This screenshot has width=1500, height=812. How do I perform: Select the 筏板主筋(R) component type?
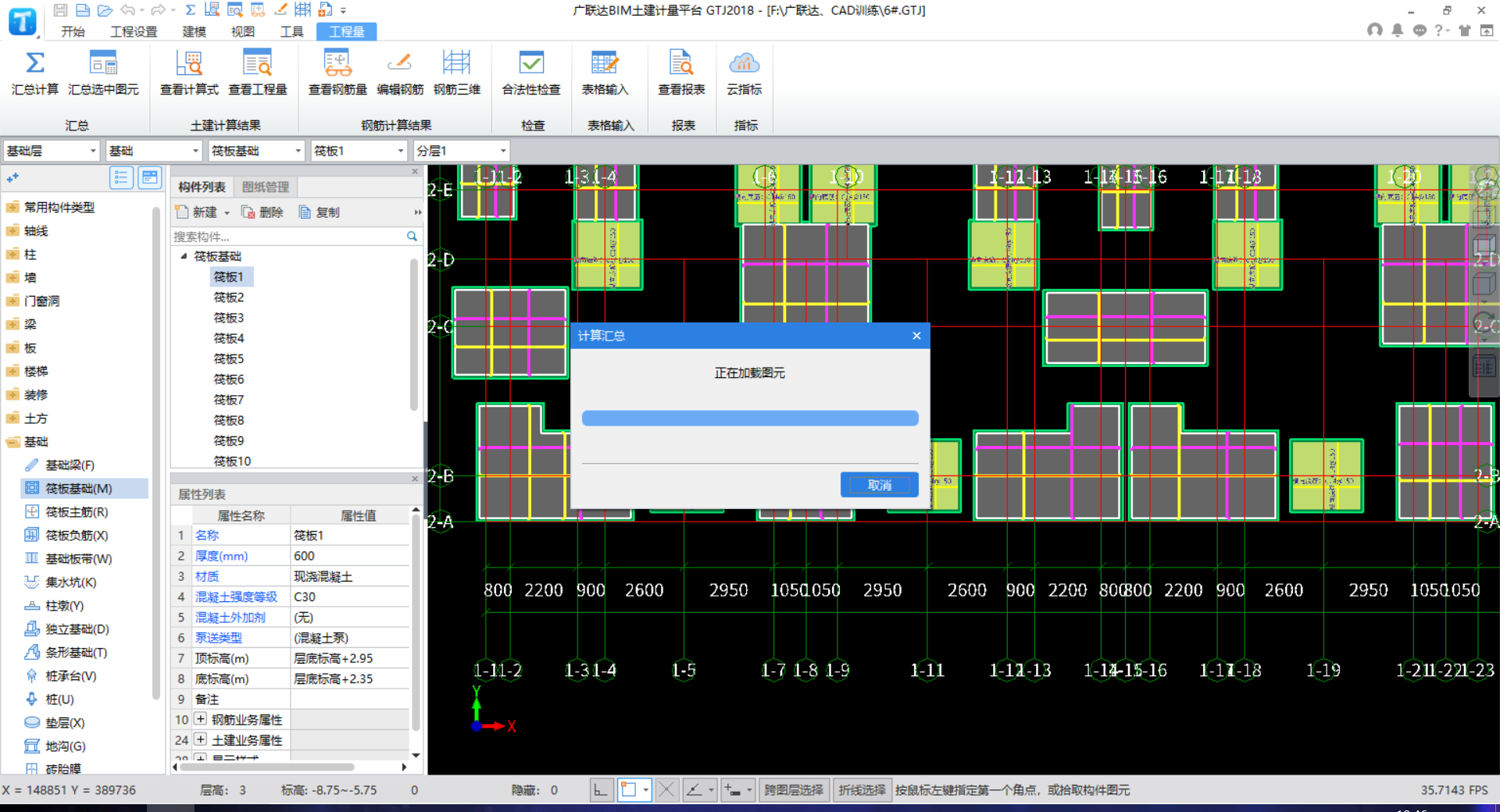pos(77,512)
